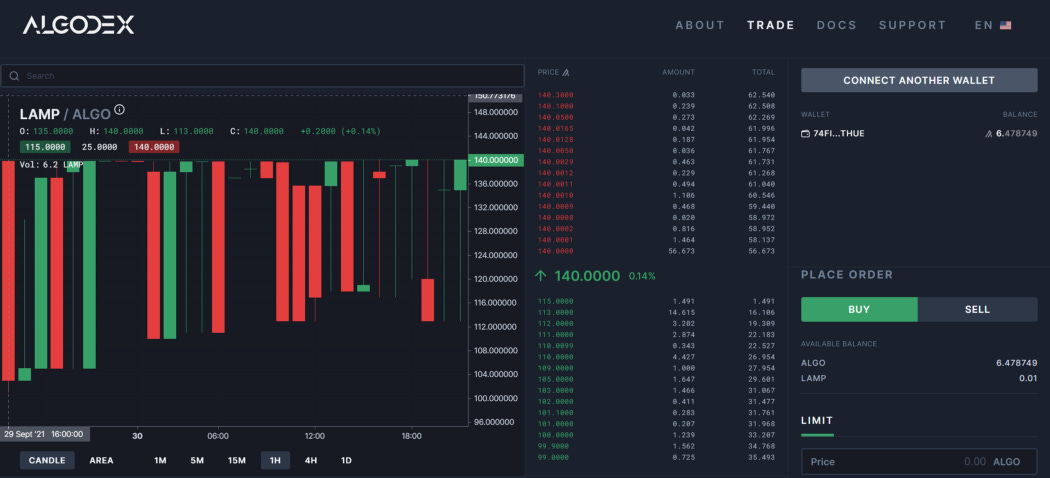This screenshot has height=478, width=1050.
Task: Select buy order at 99.0000
Action: [656, 457]
